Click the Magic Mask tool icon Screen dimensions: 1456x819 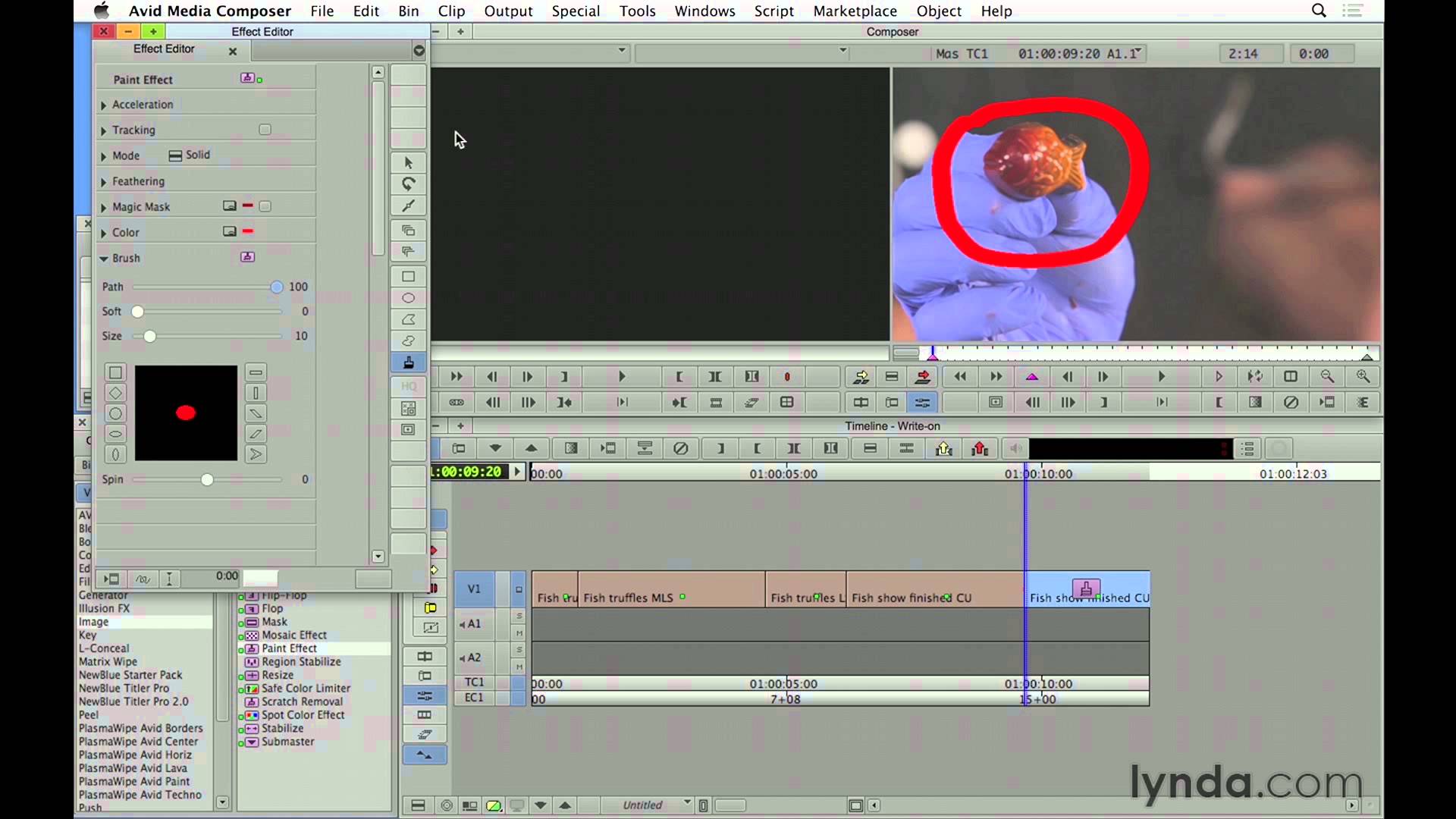229,206
